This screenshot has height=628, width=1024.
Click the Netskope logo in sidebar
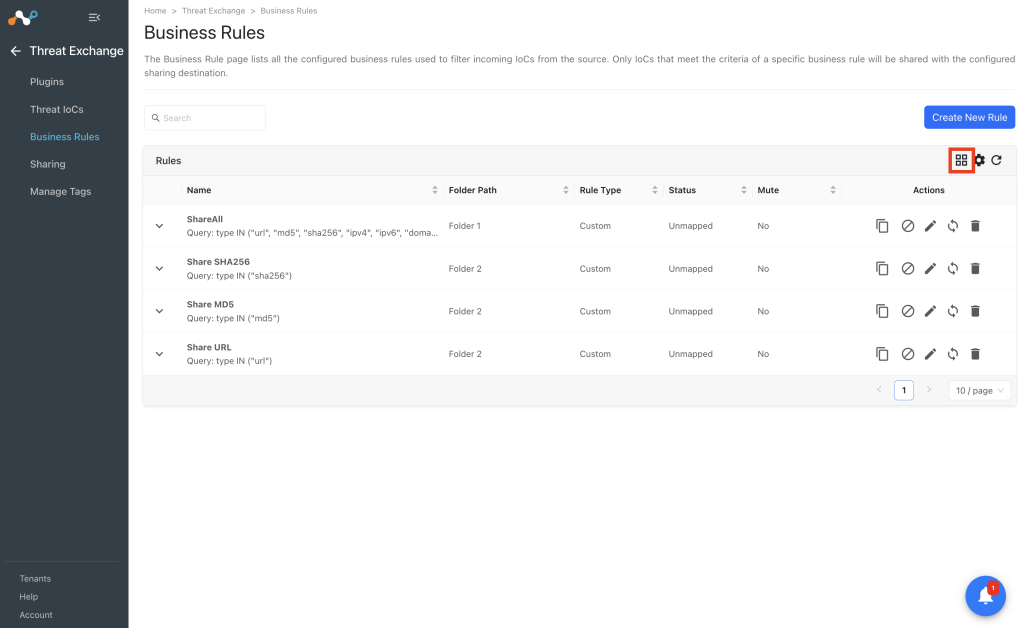(x=23, y=18)
